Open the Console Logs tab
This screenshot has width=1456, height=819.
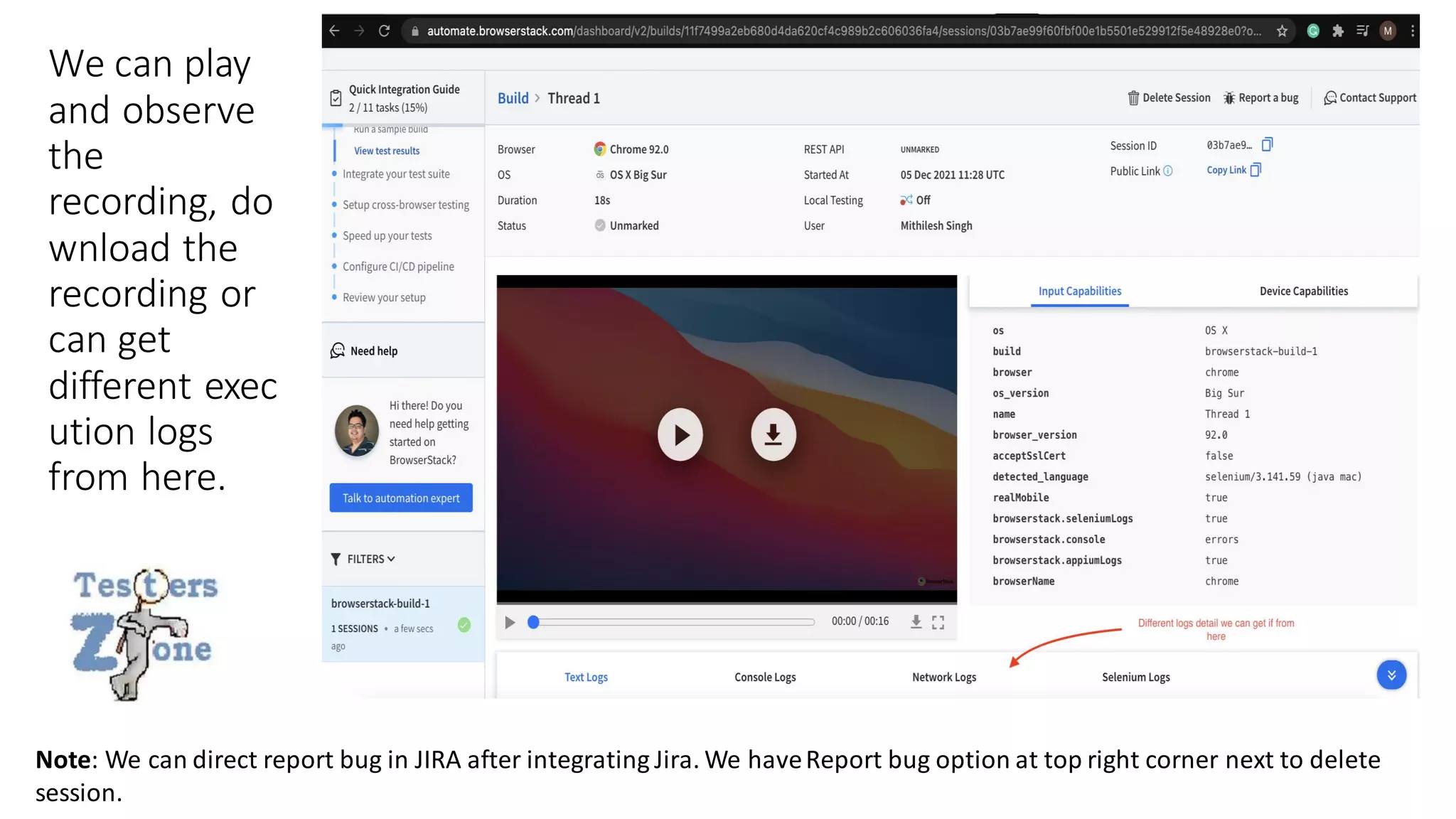click(765, 678)
